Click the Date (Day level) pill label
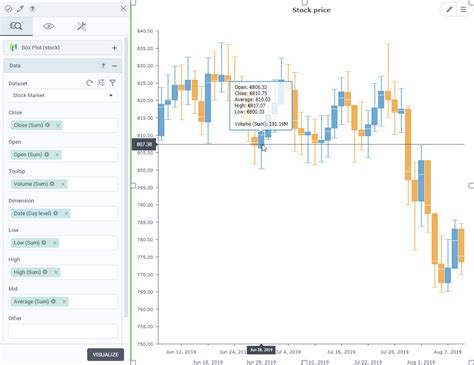Screen dimensions: 474x365 pyautogui.click(x=32, y=213)
